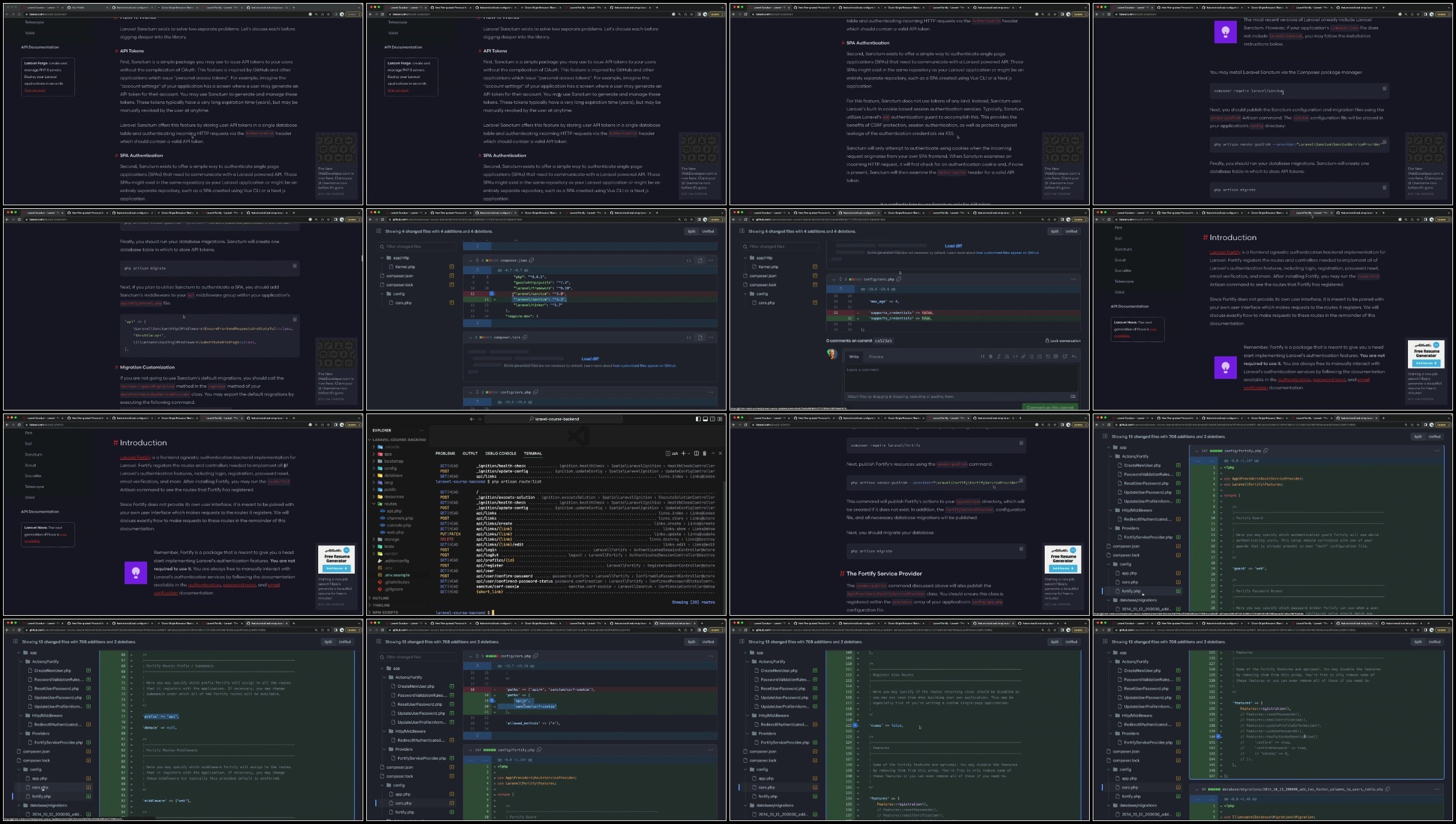The height and width of the screenshot is (824, 1456).
Task: Insert a link via comment toolbar icon
Action: pos(1024,356)
